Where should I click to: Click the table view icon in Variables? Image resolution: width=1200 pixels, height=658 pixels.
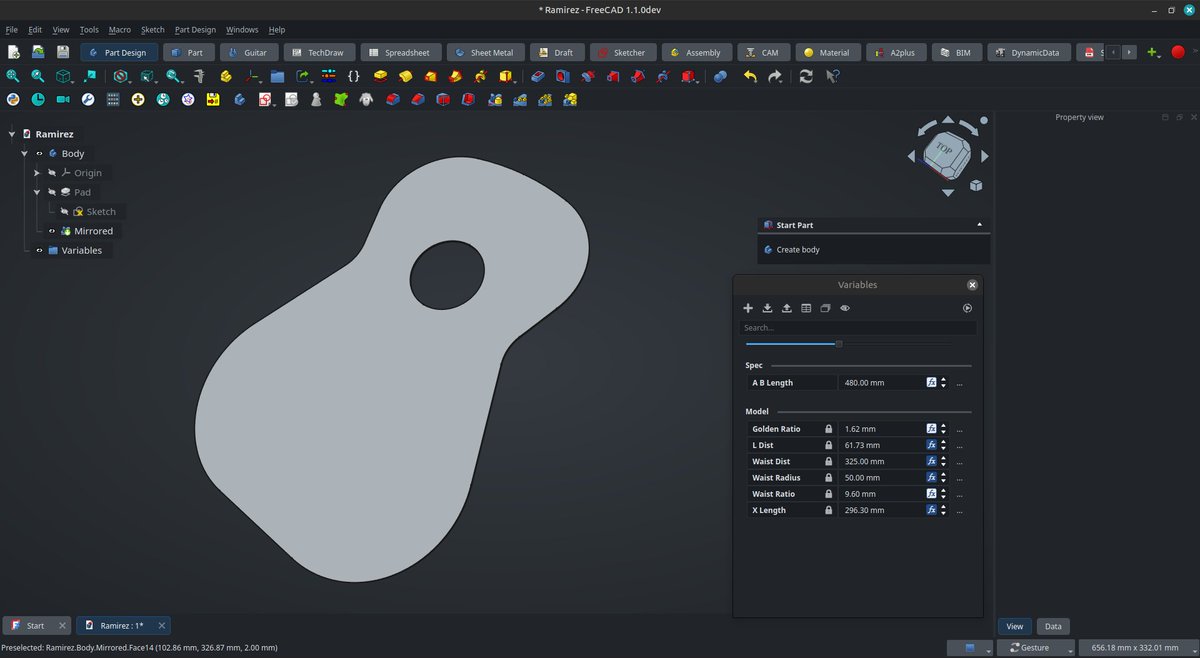(x=806, y=308)
